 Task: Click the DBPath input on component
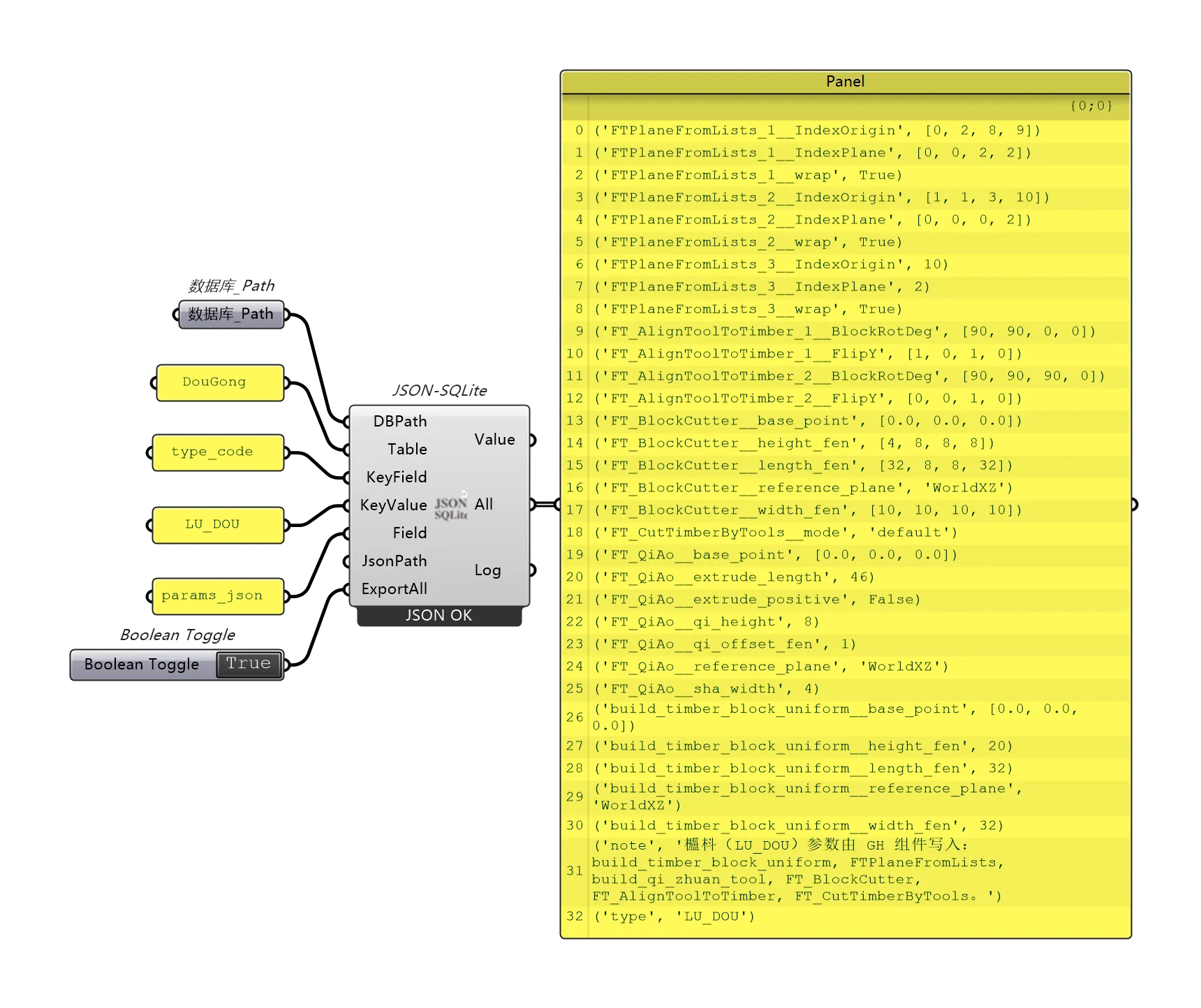(399, 422)
